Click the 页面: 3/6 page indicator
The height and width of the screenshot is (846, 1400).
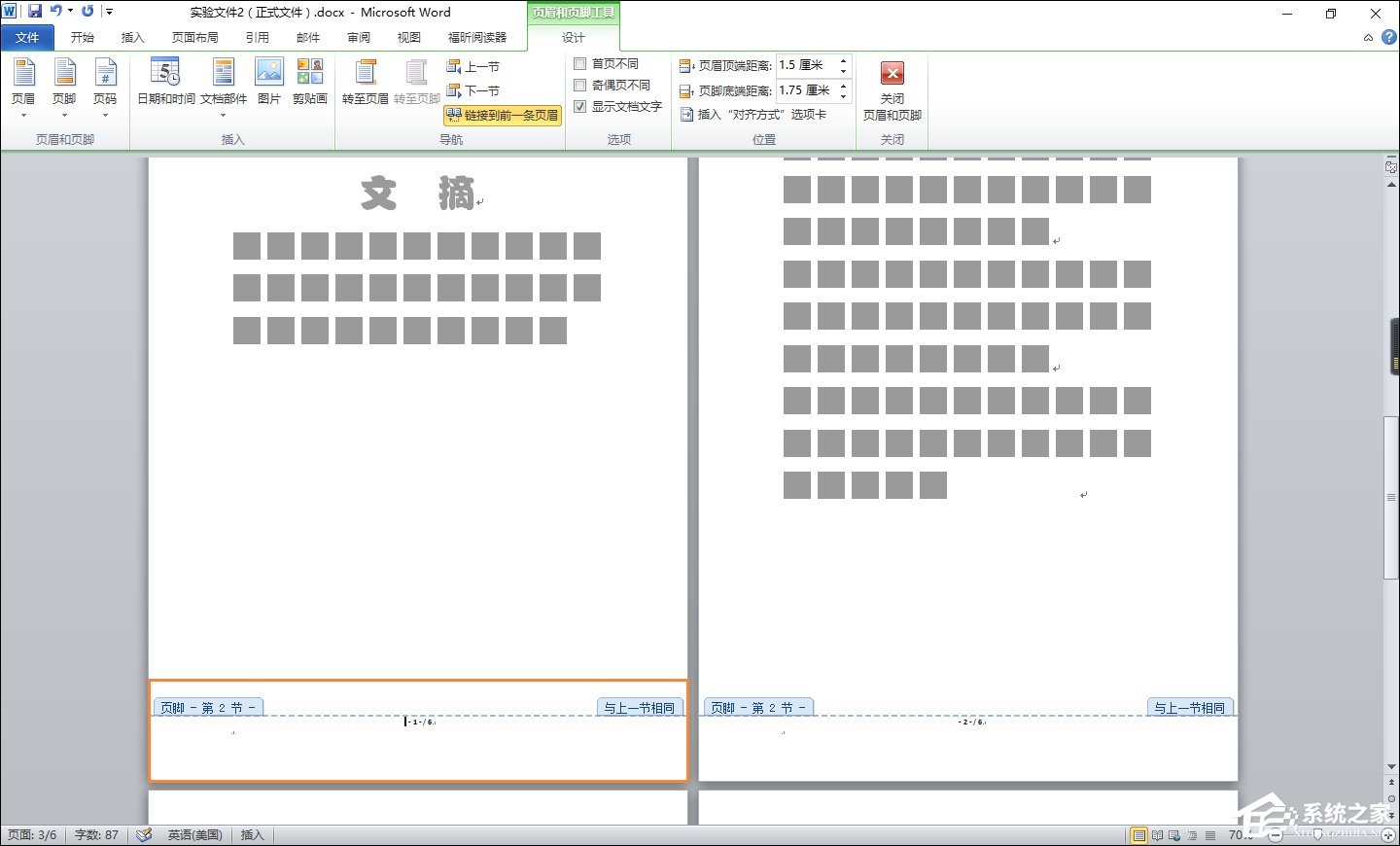coord(32,835)
